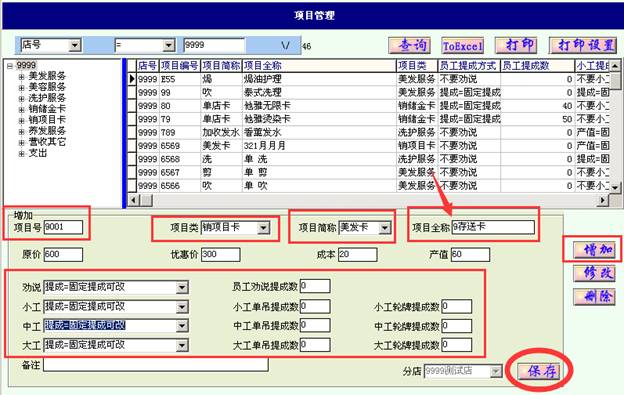Viewport: 624px width, 395px height.
Task: Click the table's horizontal scrollbar right arrow
Action: (603, 200)
